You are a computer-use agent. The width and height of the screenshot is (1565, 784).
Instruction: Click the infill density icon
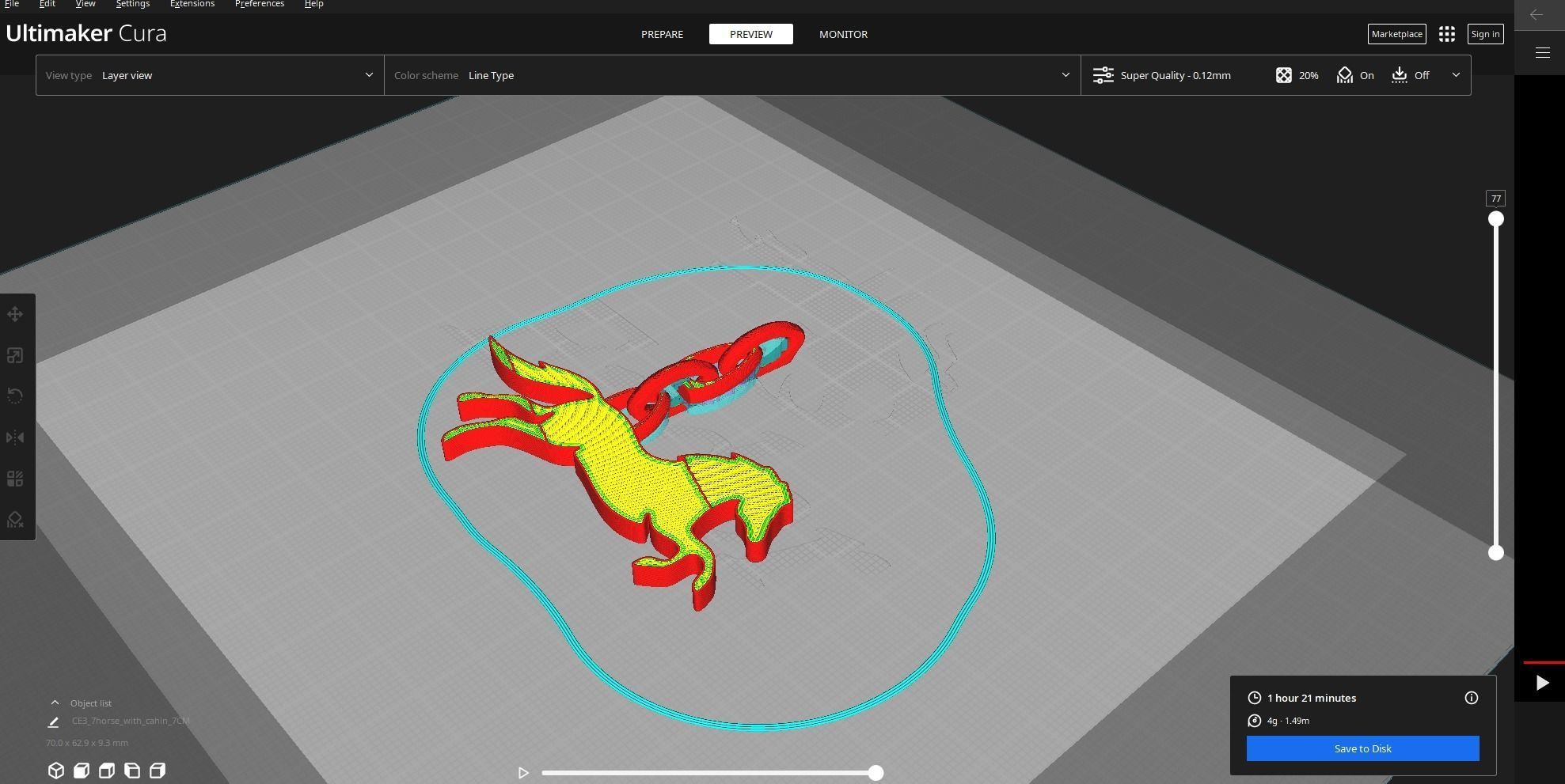point(1284,75)
